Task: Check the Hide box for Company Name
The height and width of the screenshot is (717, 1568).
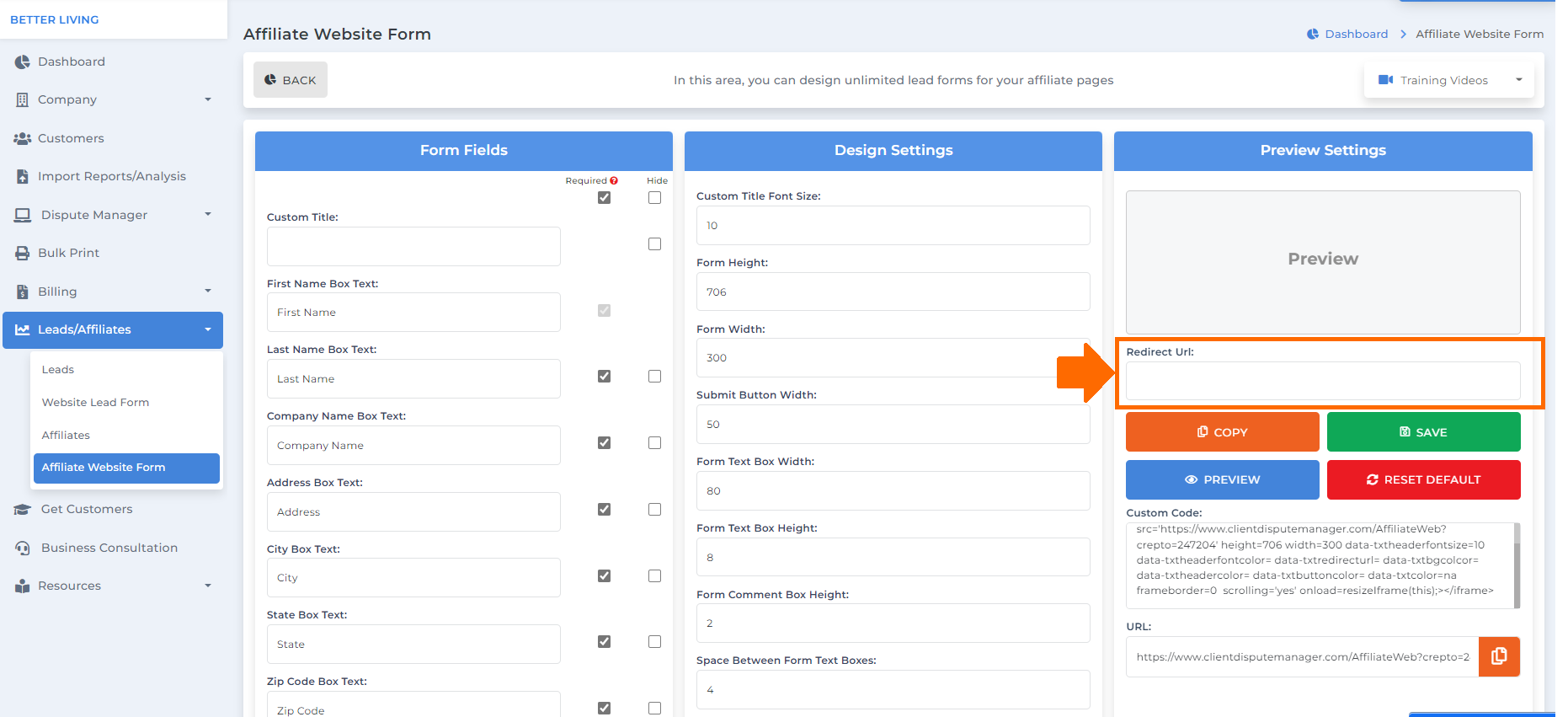Action: tap(654, 442)
